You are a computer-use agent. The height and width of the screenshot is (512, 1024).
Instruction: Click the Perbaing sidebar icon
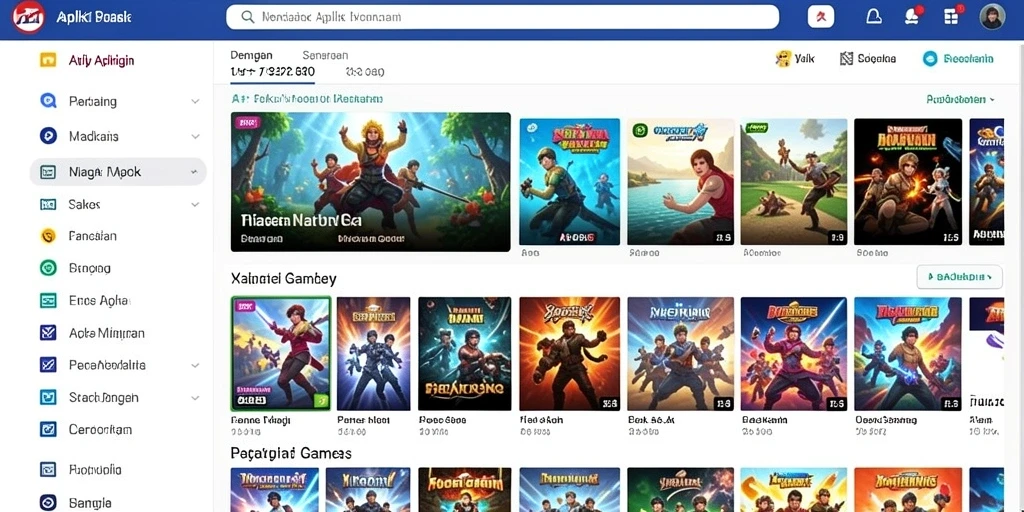pos(48,101)
